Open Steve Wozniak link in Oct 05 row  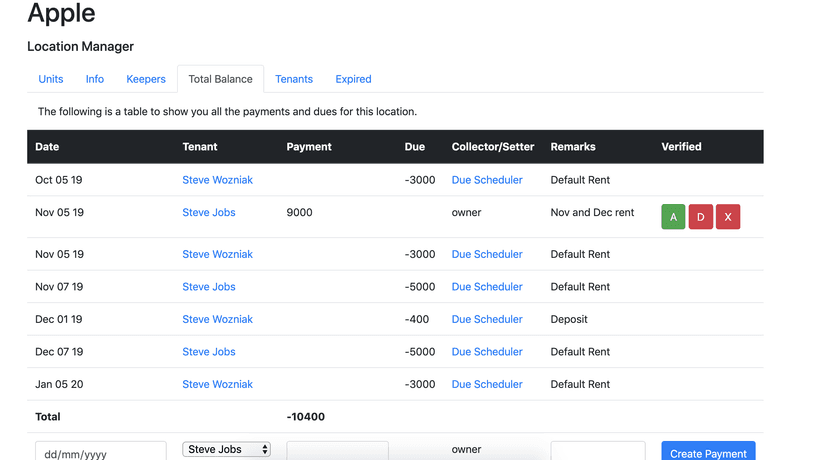tap(217, 180)
